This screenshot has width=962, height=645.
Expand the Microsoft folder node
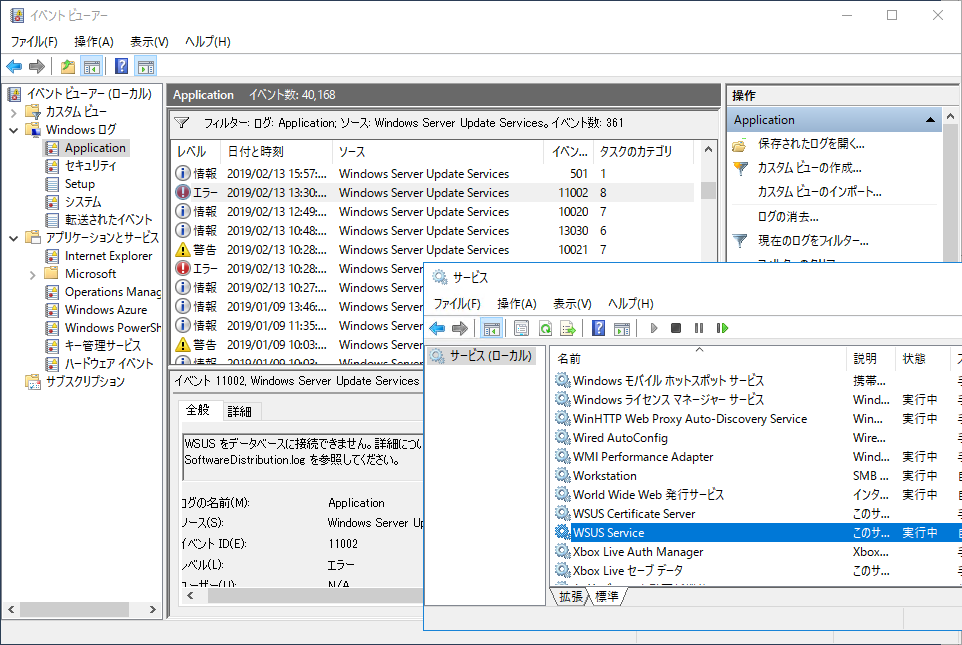(33, 275)
